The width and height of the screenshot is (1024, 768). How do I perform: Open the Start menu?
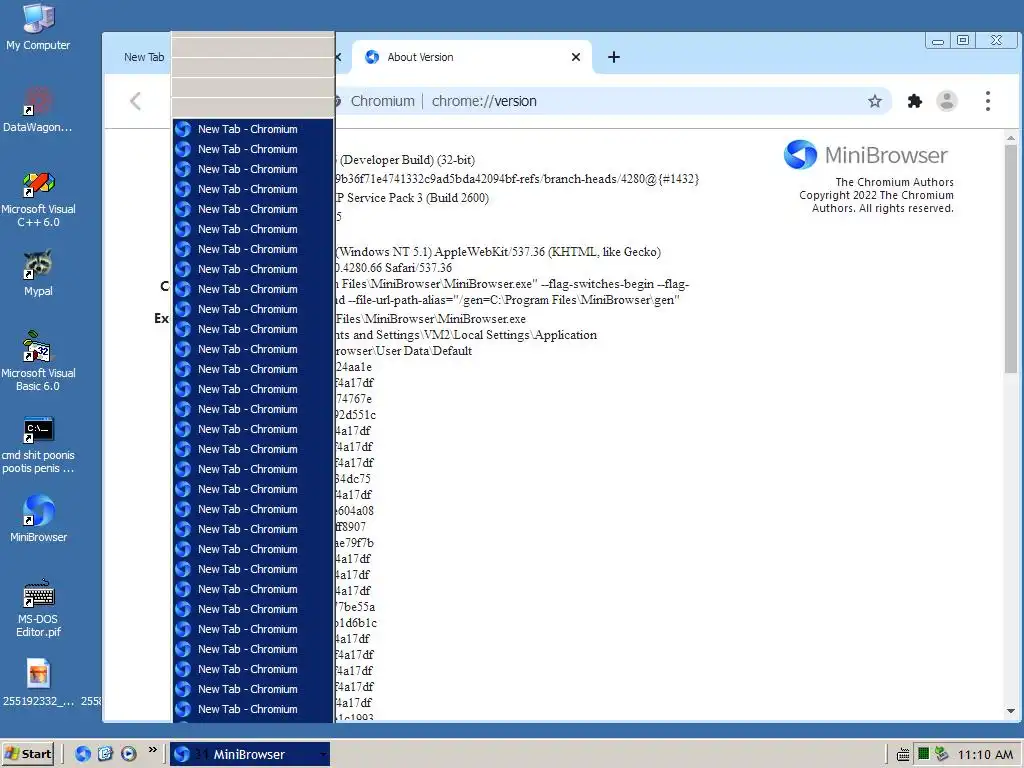pos(28,754)
